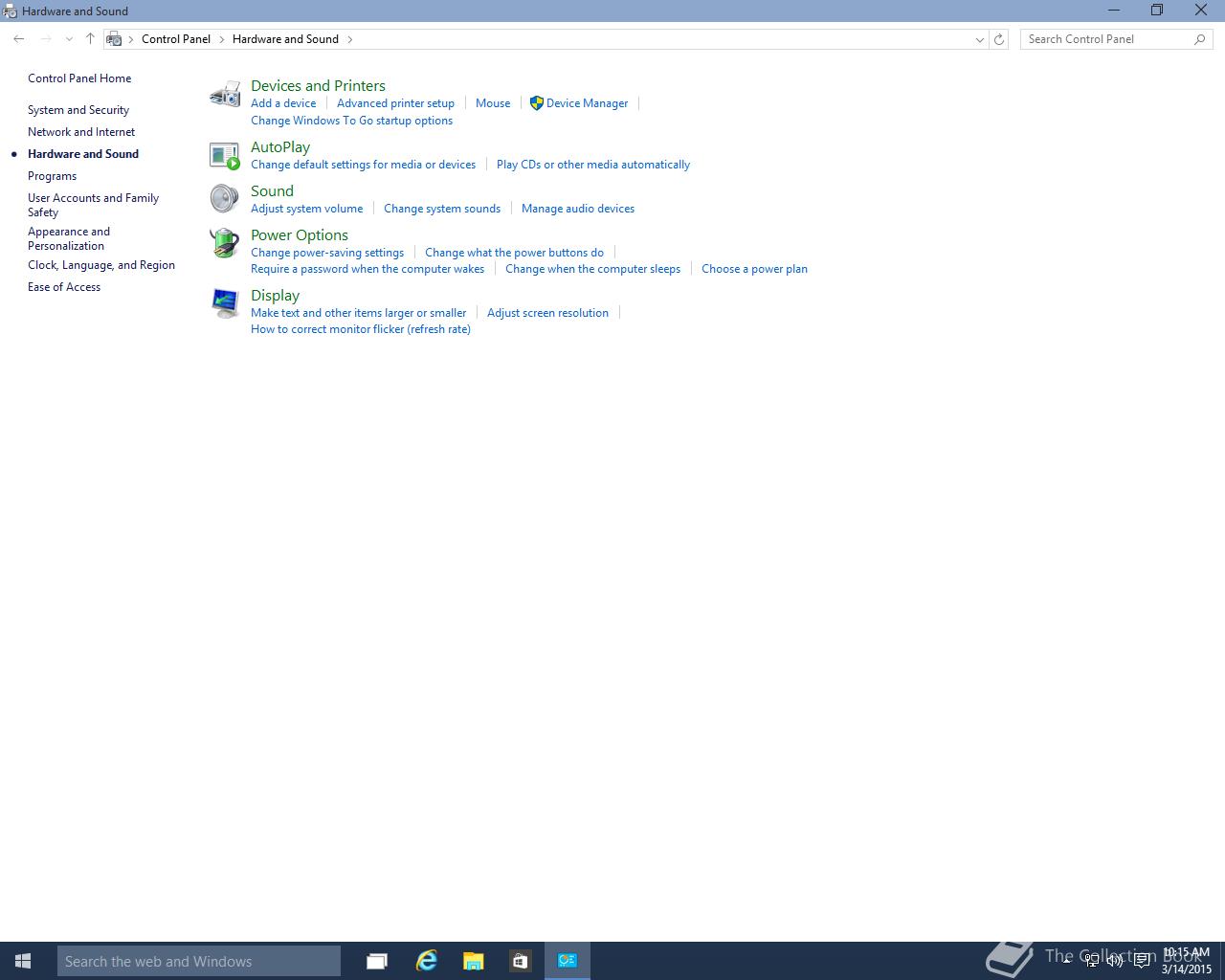This screenshot has height=980, width=1225.
Task: Open the Store app from taskbar
Action: 520,961
